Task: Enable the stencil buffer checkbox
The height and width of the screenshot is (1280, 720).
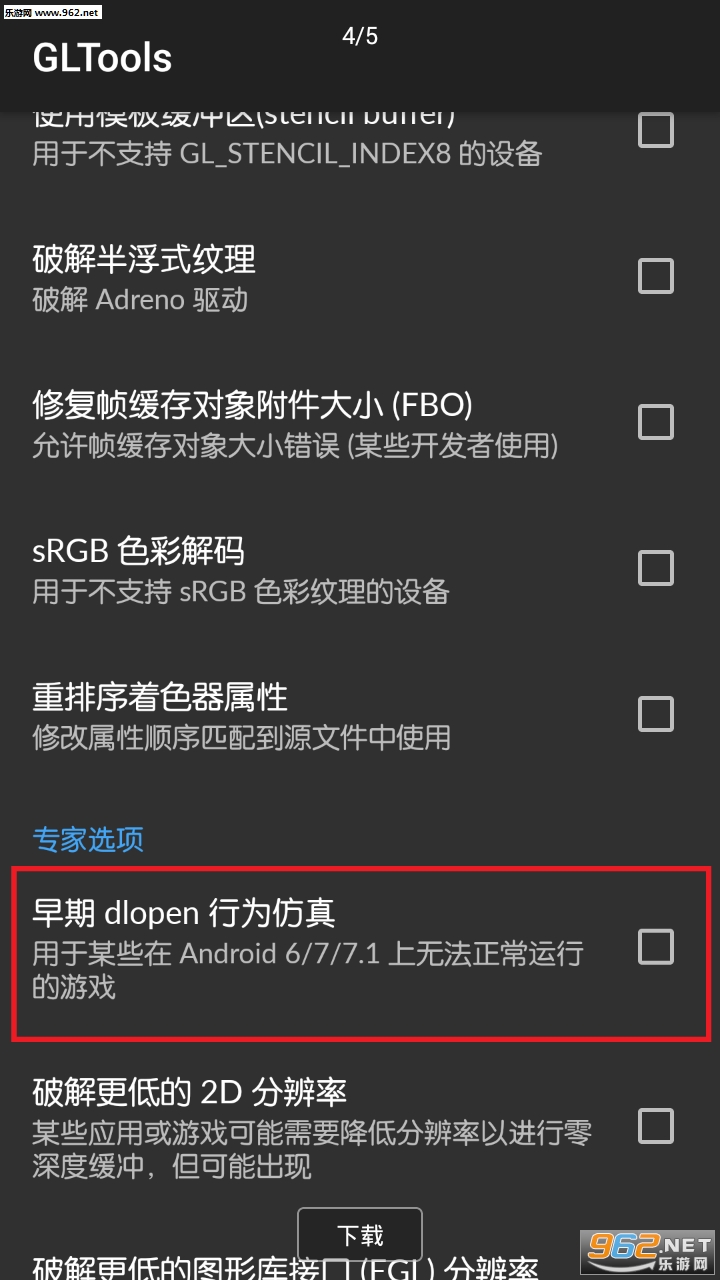Action: 656,130
